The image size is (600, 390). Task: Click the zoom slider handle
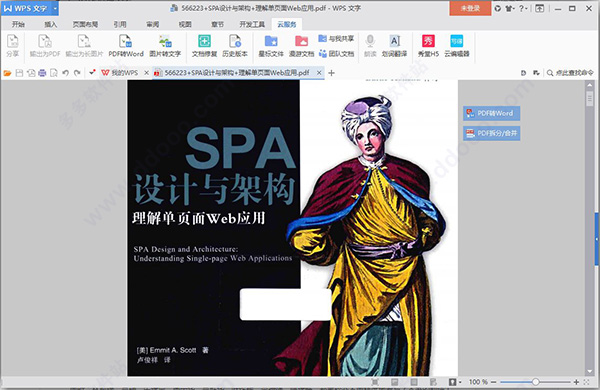click(x=535, y=382)
